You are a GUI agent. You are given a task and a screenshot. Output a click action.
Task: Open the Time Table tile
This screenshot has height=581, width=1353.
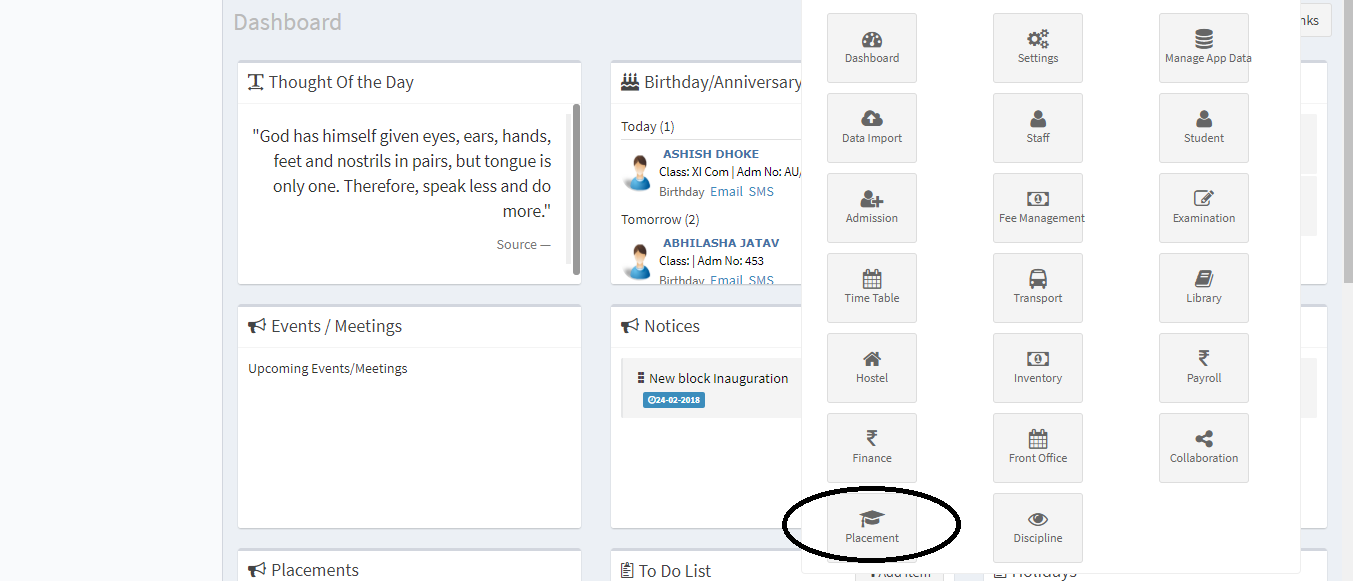click(x=872, y=288)
